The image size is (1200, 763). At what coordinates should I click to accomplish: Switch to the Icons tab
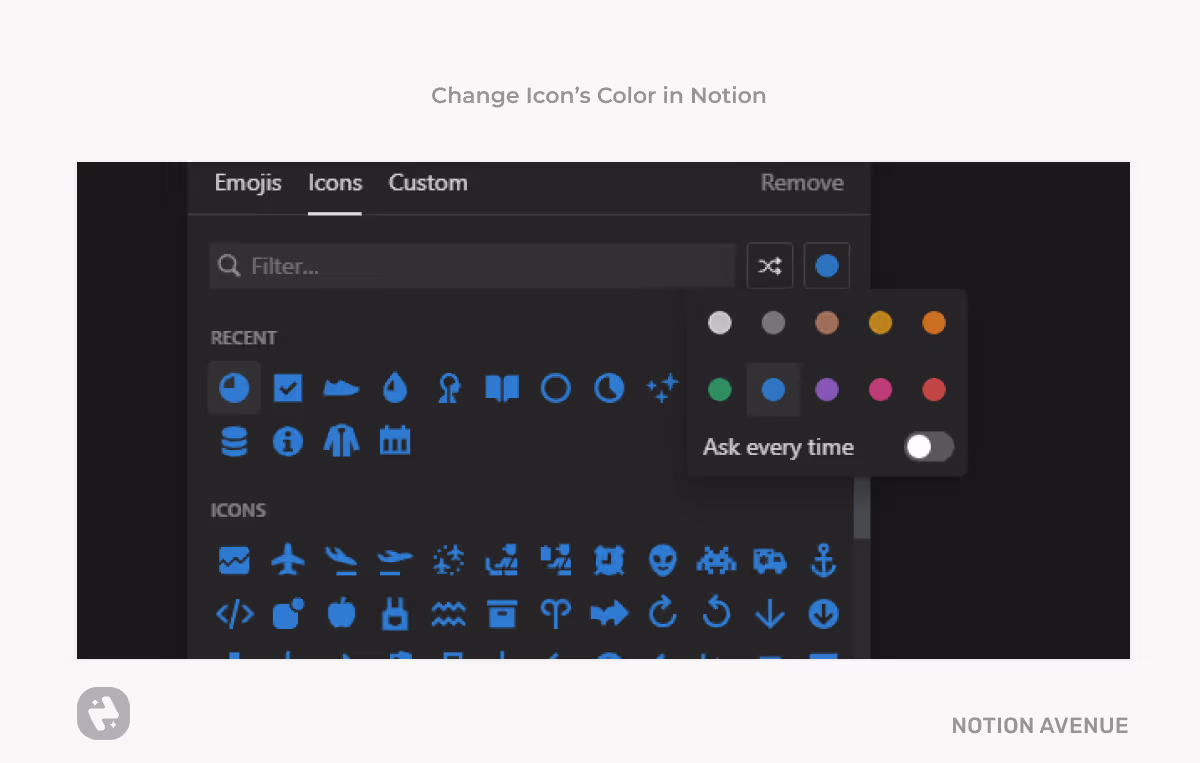(335, 183)
